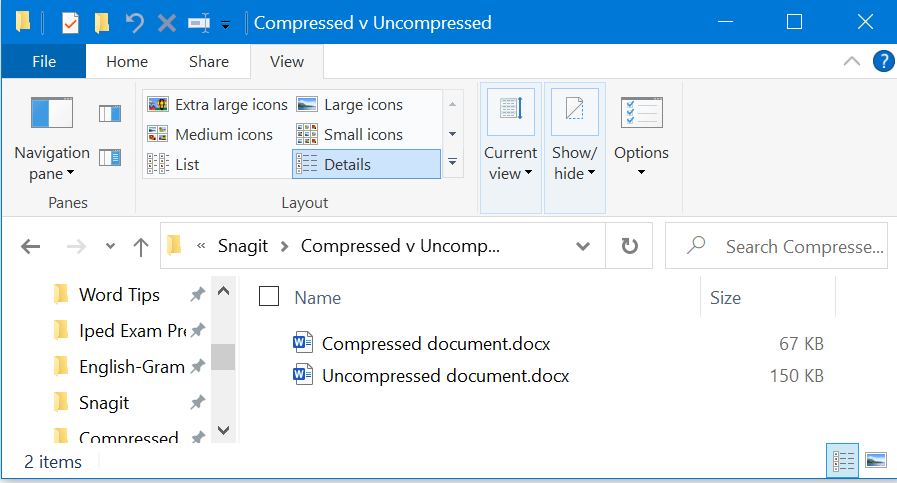The width and height of the screenshot is (897, 483).
Task: Switch to the Home ribbon tab
Action: coord(127,61)
